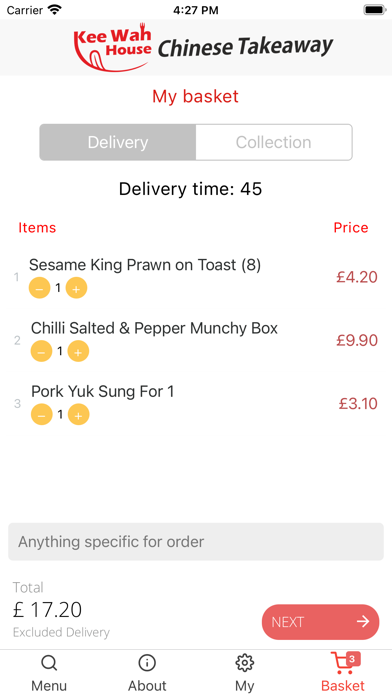Viewport: 392px width, 696px height.
Task: Reduce Pork Yuk Sung For 1 quantity
Action: (41, 415)
